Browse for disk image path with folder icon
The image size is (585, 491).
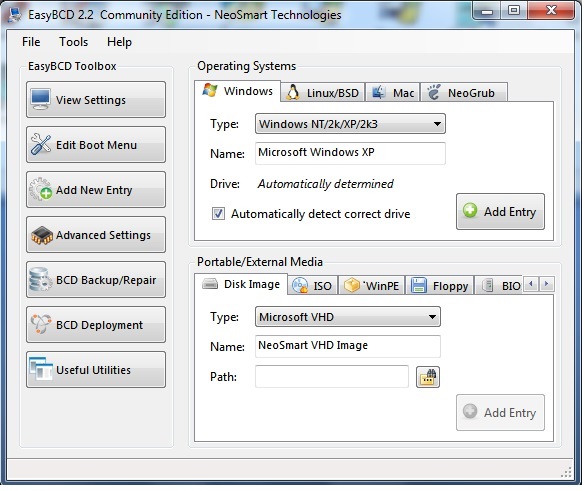[428, 377]
